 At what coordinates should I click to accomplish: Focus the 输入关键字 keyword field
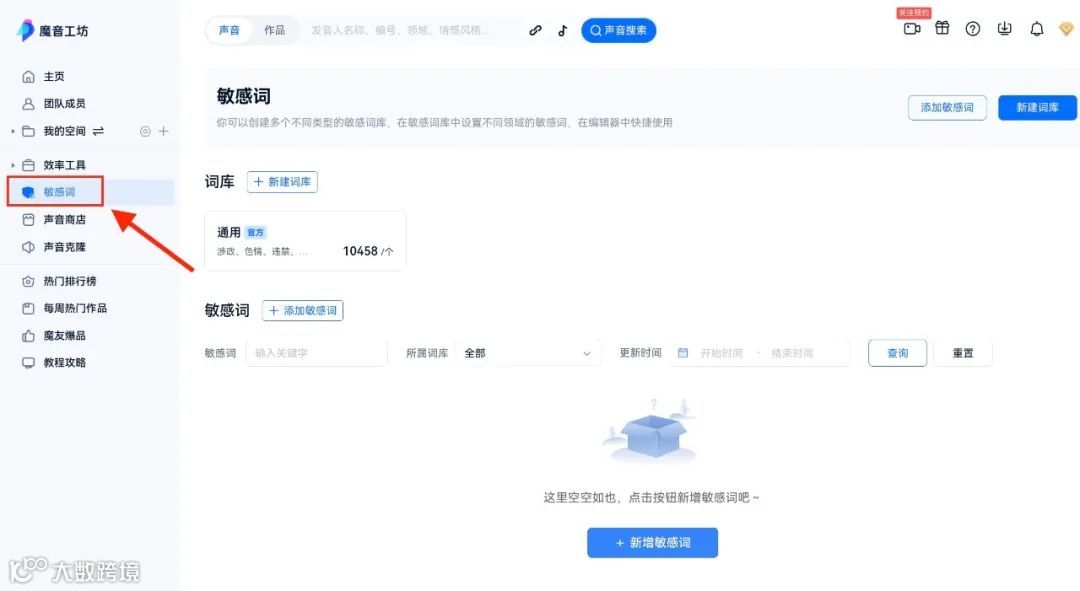[316, 353]
